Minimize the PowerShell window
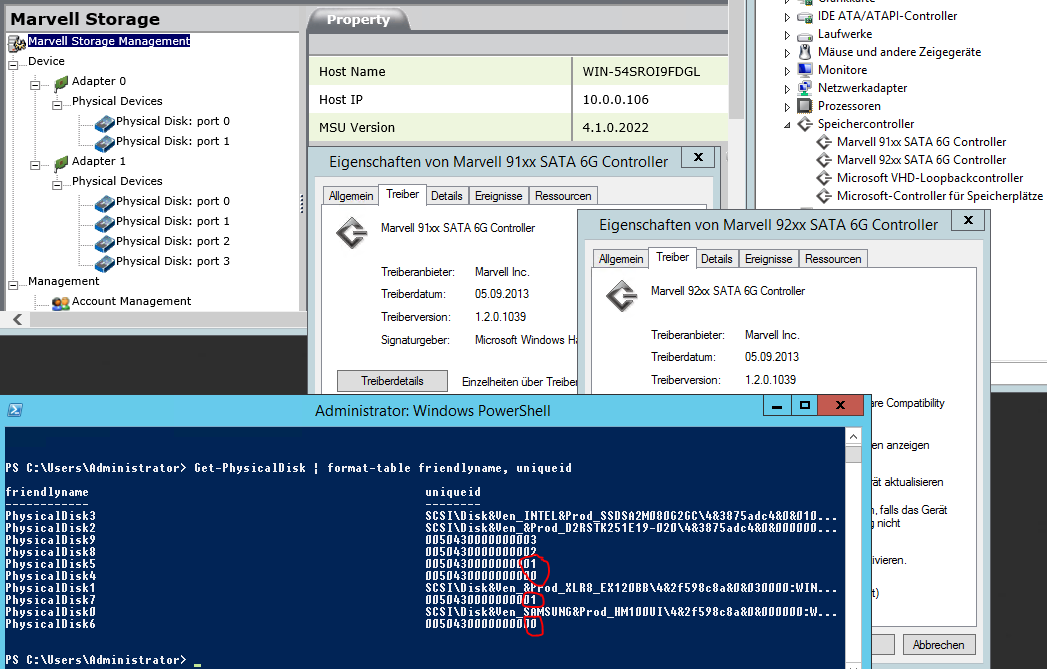This screenshot has width=1047, height=669. 777,405
